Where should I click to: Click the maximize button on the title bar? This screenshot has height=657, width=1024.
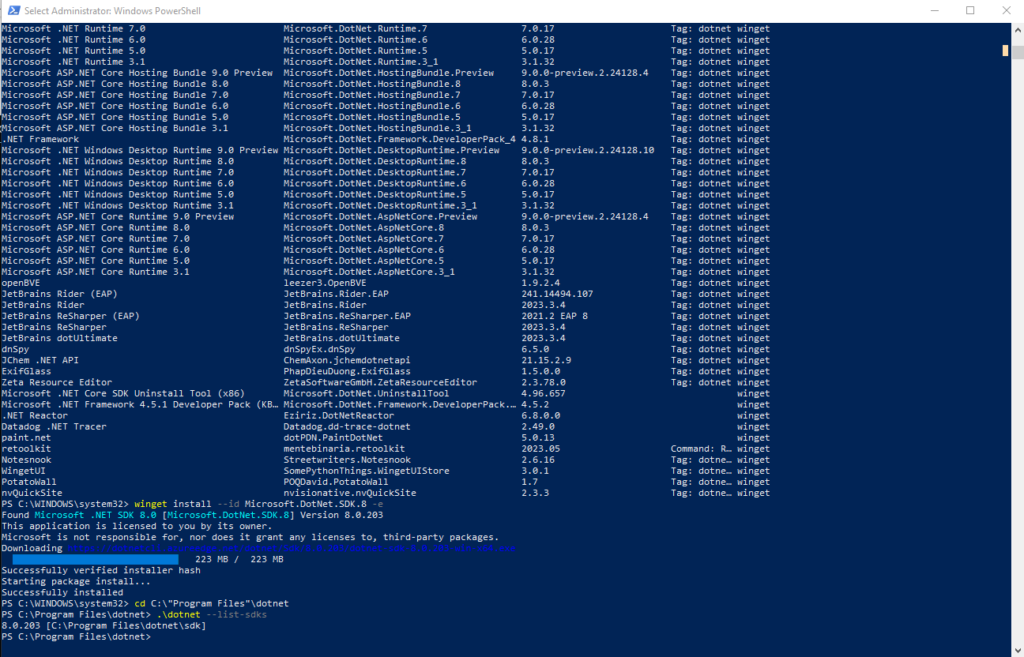pyautogui.click(x=969, y=9)
